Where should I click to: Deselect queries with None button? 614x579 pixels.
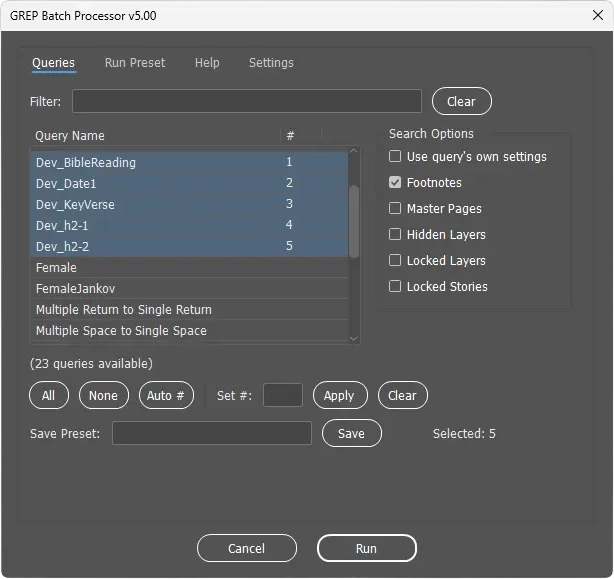point(103,395)
